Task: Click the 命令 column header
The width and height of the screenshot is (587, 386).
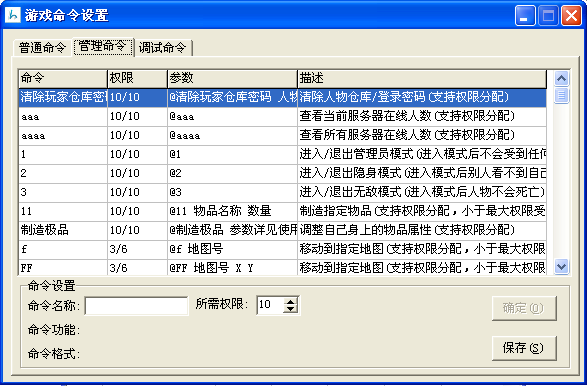Action: pyautogui.click(x=63, y=78)
